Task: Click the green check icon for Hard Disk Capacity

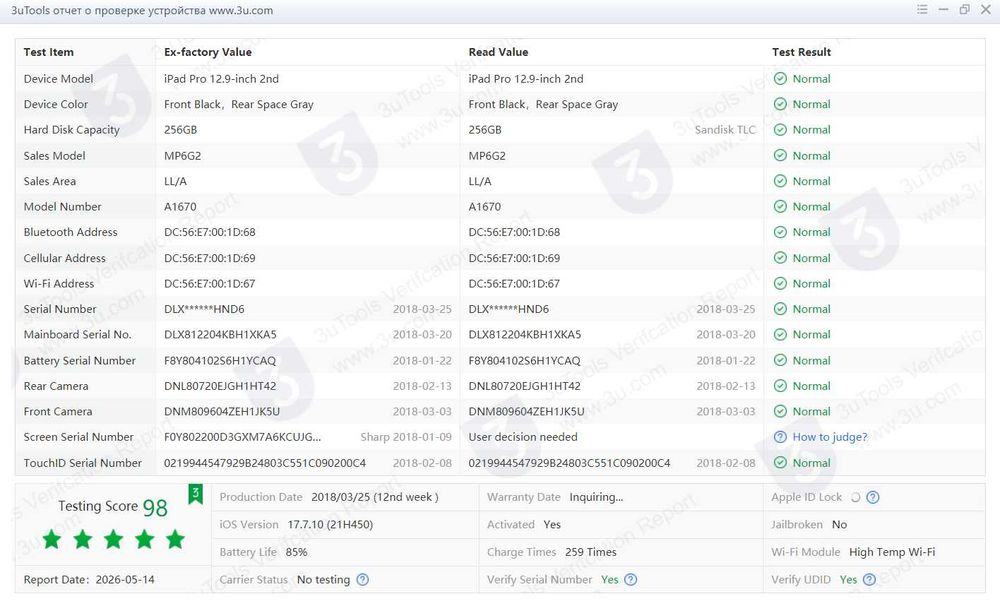Action: coord(780,129)
